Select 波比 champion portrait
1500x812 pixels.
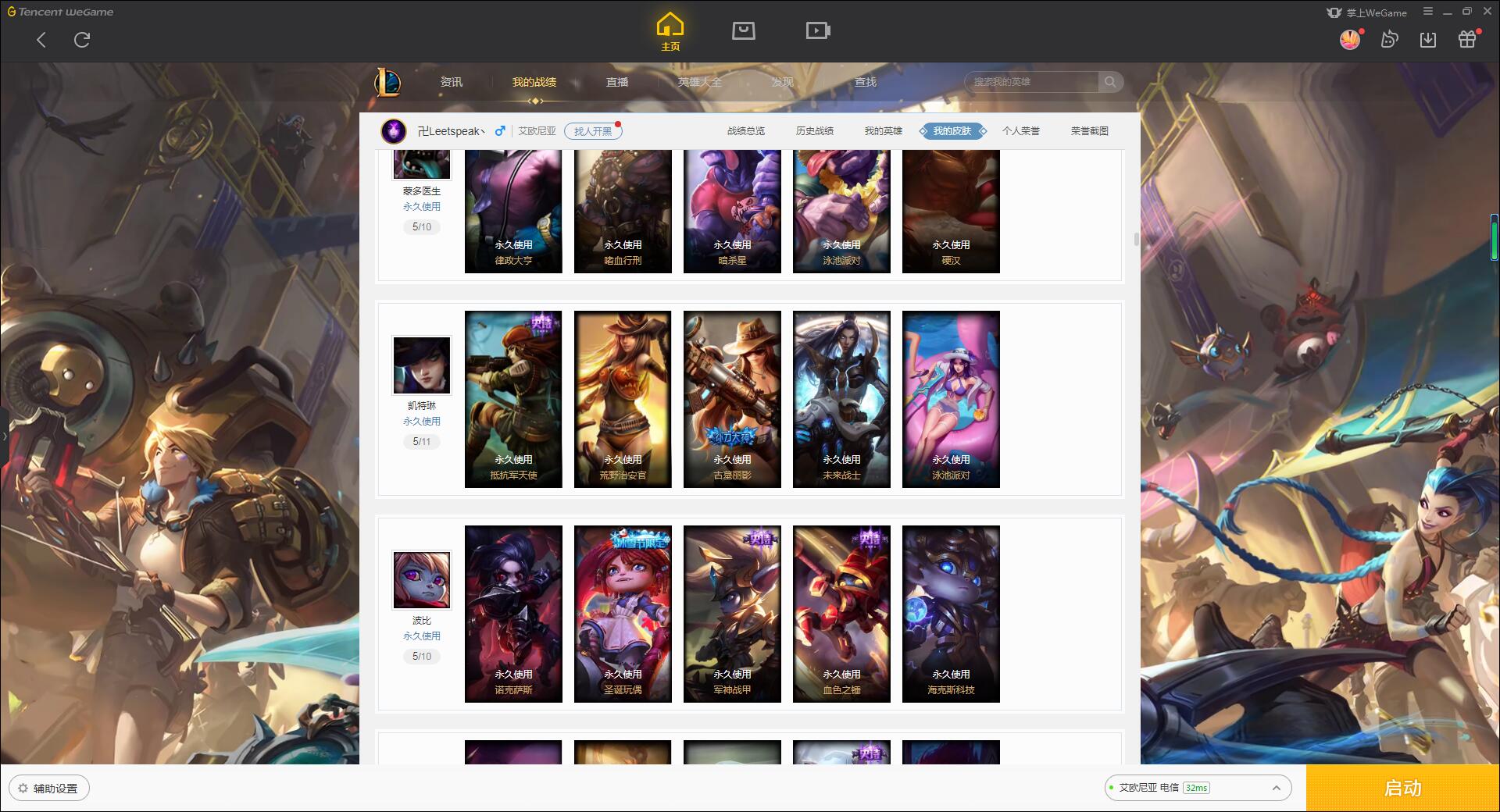[x=422, y=580]
